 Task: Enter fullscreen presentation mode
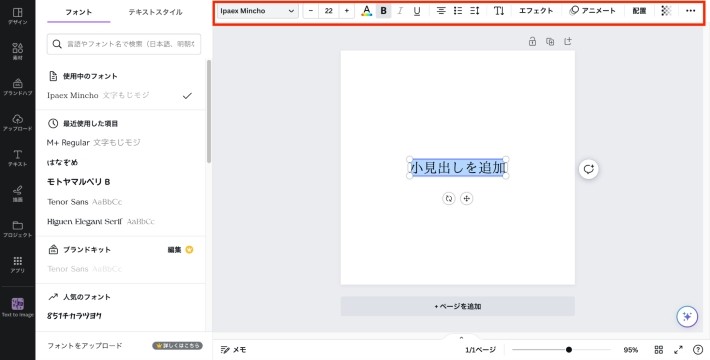point(678,350)
